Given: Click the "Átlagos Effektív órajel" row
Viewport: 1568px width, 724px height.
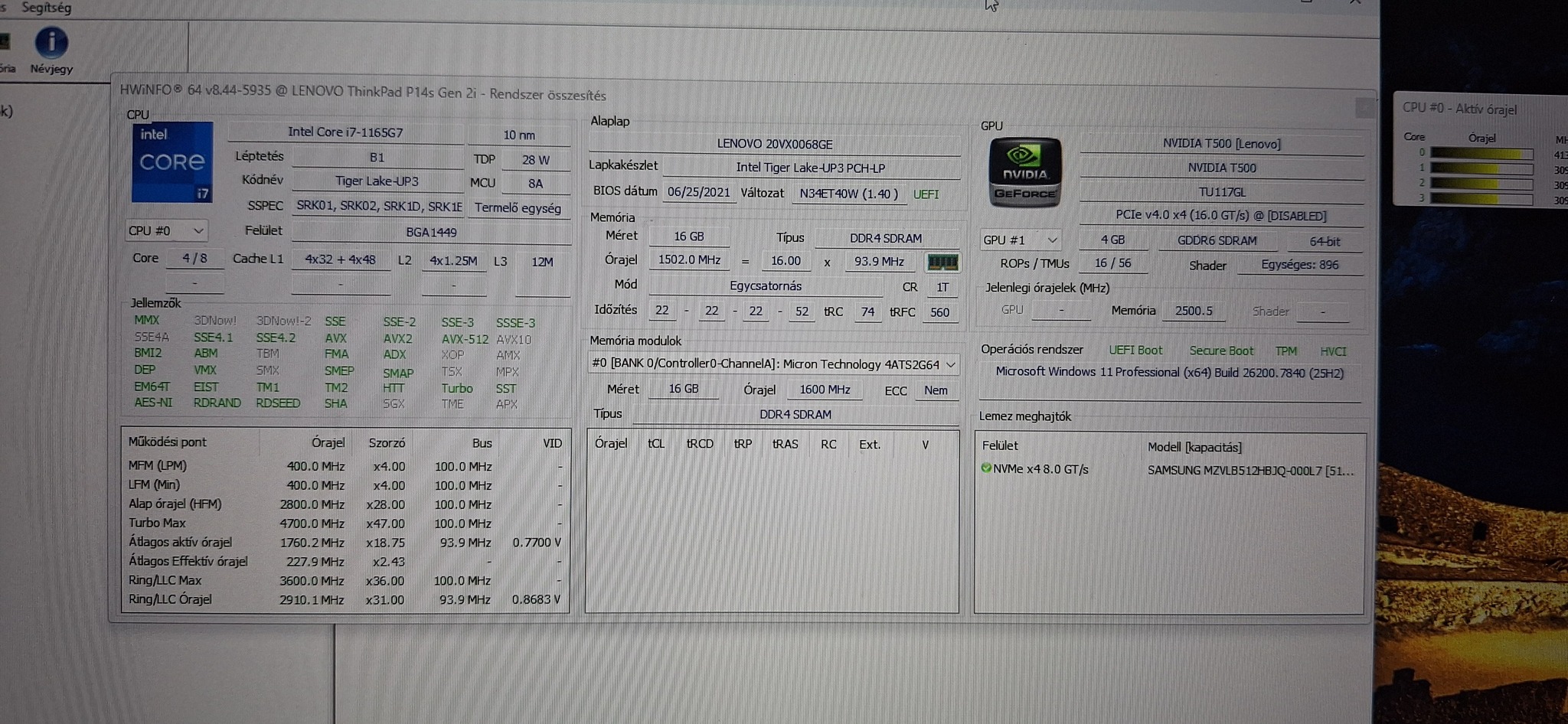Looking at the screenshot, I should pyautogui.click(x=345, y=562).
